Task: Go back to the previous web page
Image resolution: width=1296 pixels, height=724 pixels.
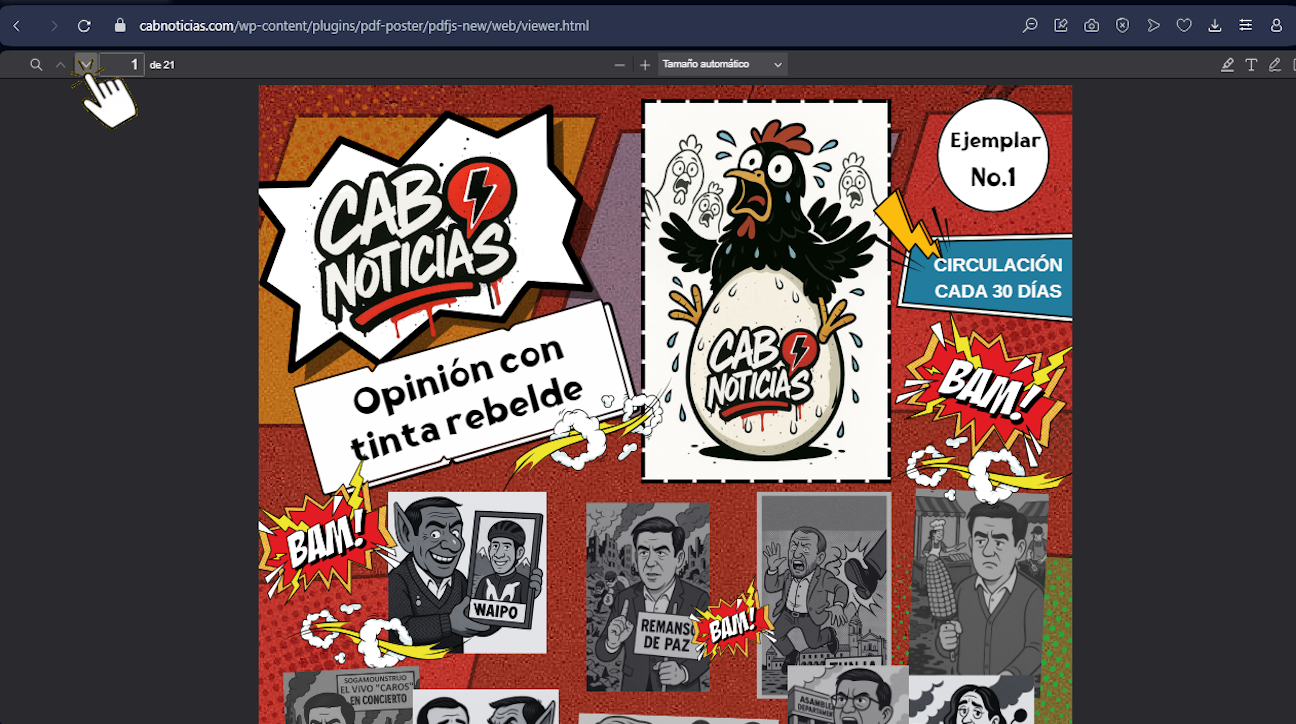Action: (x=17, y=26)
